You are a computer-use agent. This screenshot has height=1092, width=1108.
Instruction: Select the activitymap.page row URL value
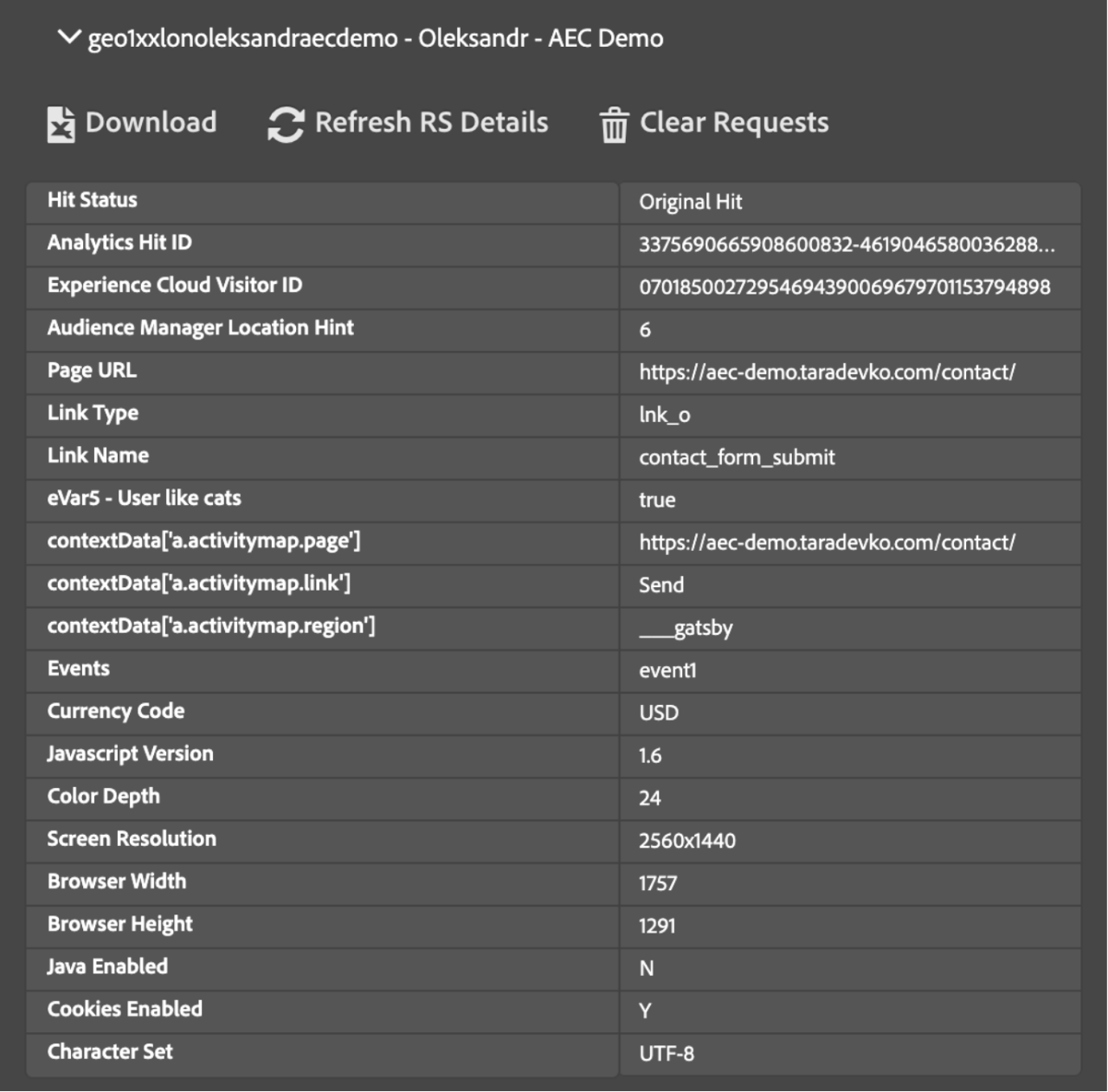[x=828, y=543]
